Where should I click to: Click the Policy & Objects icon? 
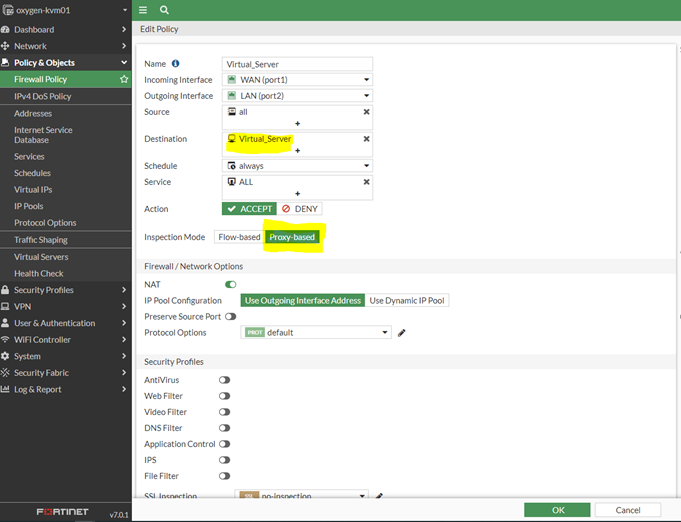point(5,63)
